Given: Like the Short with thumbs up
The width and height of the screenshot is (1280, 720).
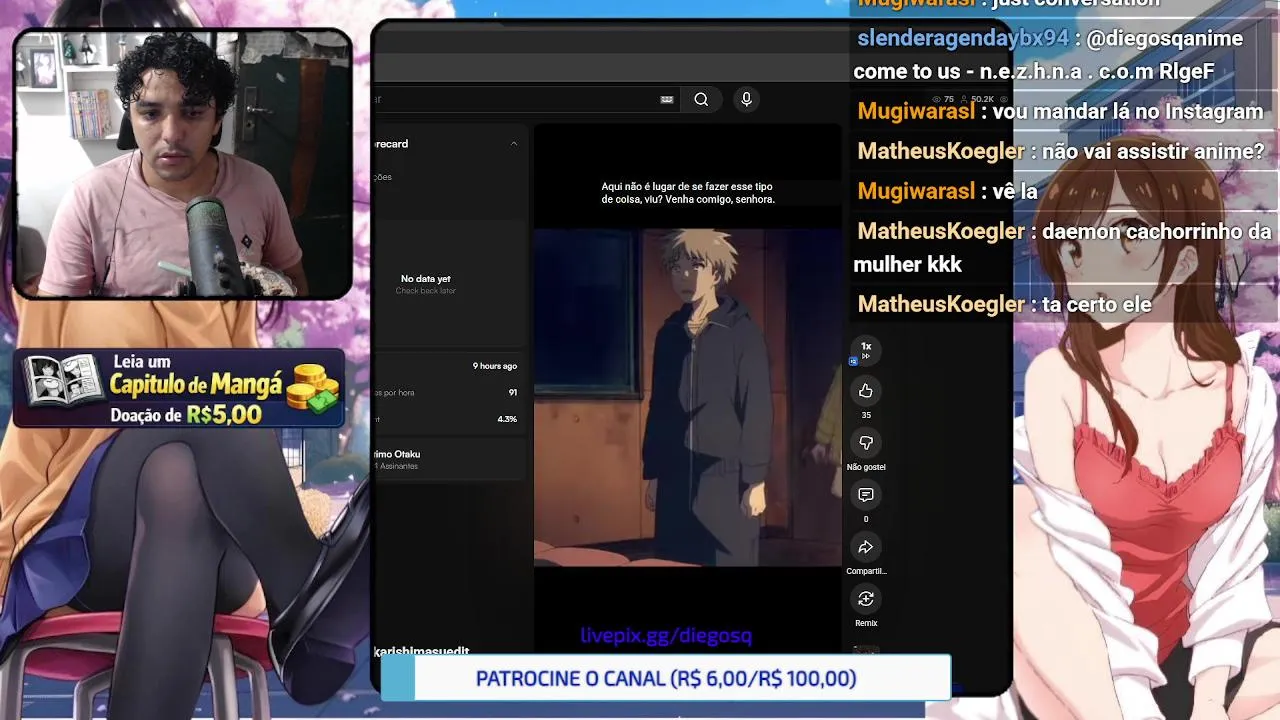Looking at the screenshot, I should coord(866,391).
